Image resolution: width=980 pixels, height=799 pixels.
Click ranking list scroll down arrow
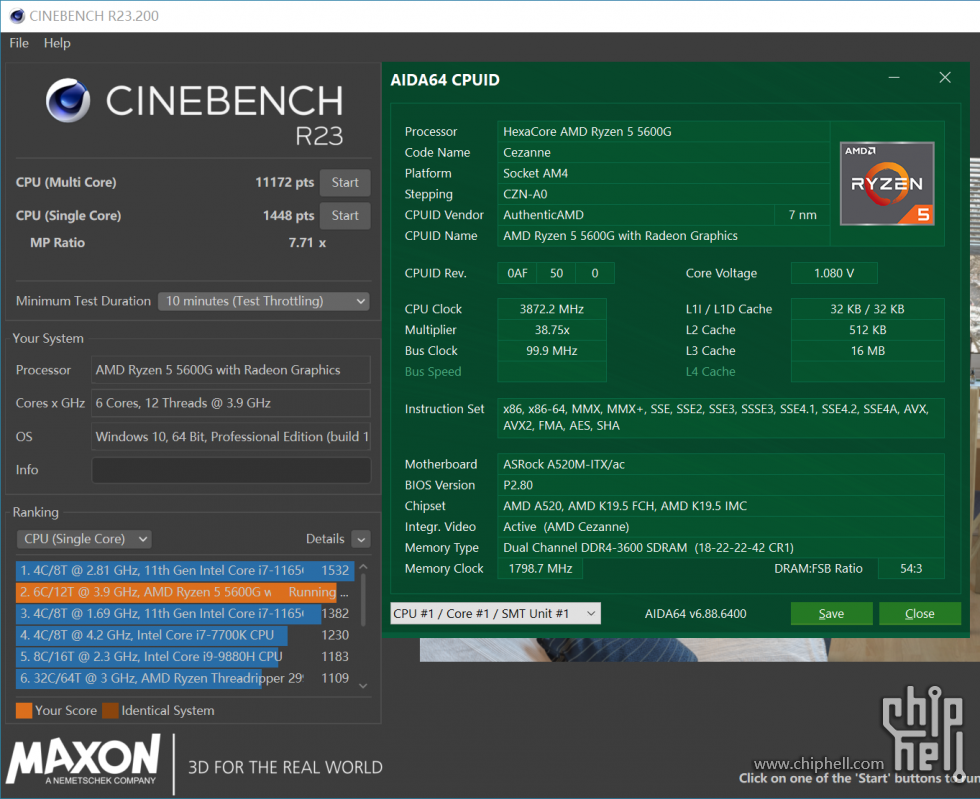click(x=363, y=686)
